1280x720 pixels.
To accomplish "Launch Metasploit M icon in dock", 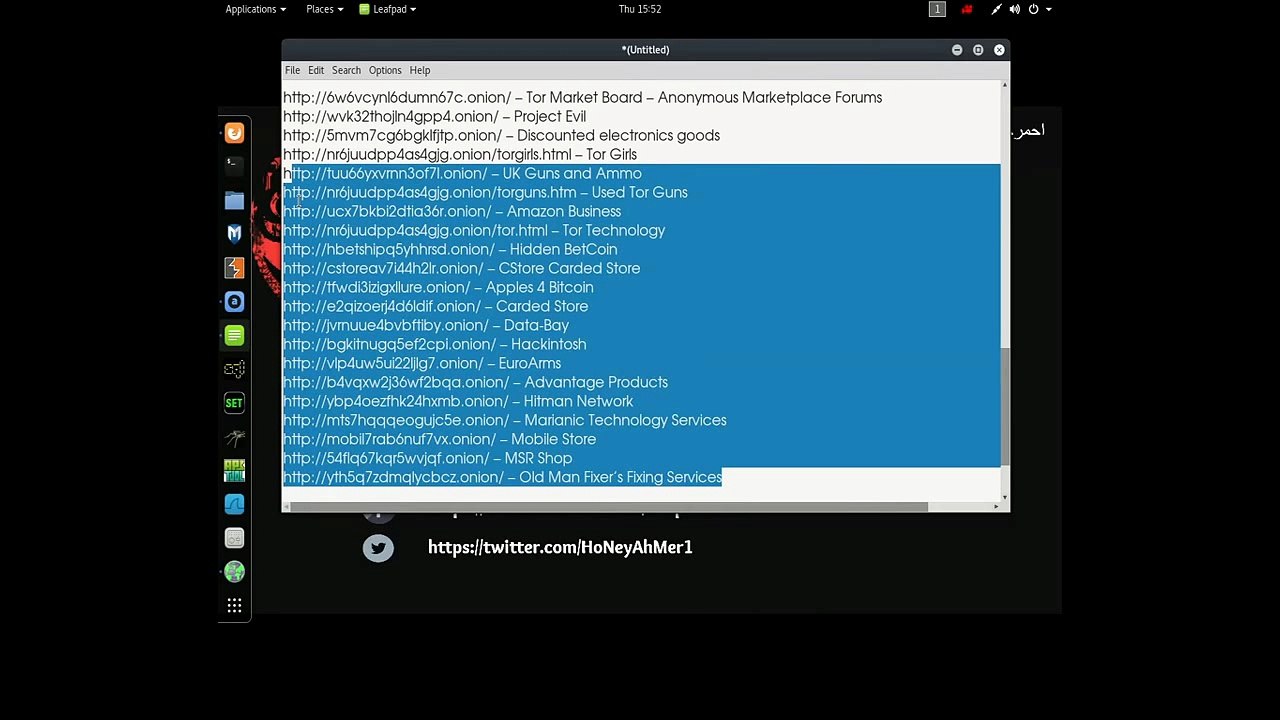I will point(234,233).
